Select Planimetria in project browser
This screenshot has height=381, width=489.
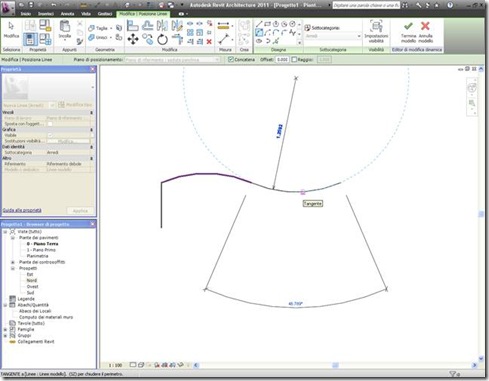tap(37, 256)
